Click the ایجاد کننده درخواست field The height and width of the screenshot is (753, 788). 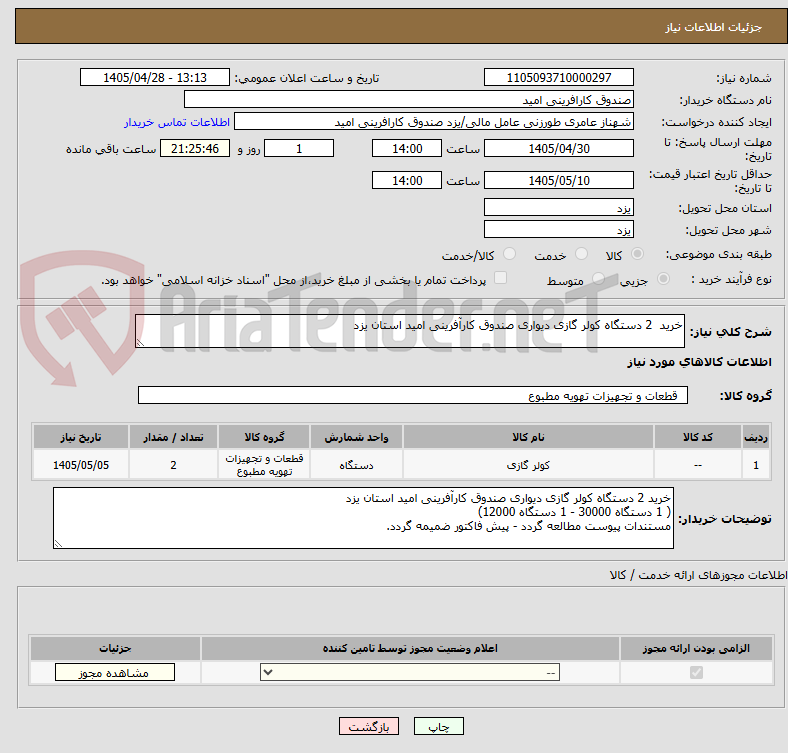coord(434,122)
